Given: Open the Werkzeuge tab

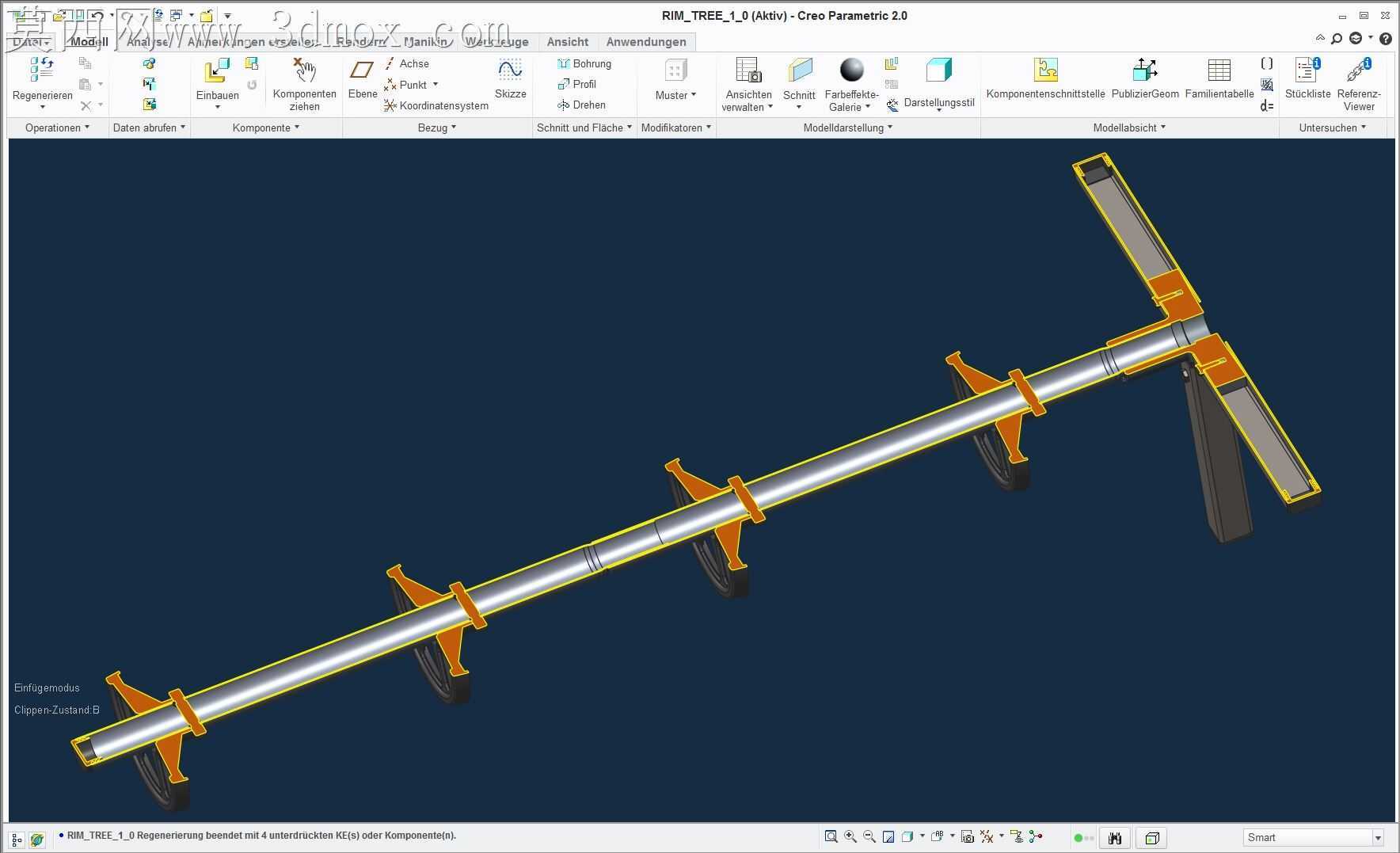Looking at the screenshot, I should pos(497,42).
